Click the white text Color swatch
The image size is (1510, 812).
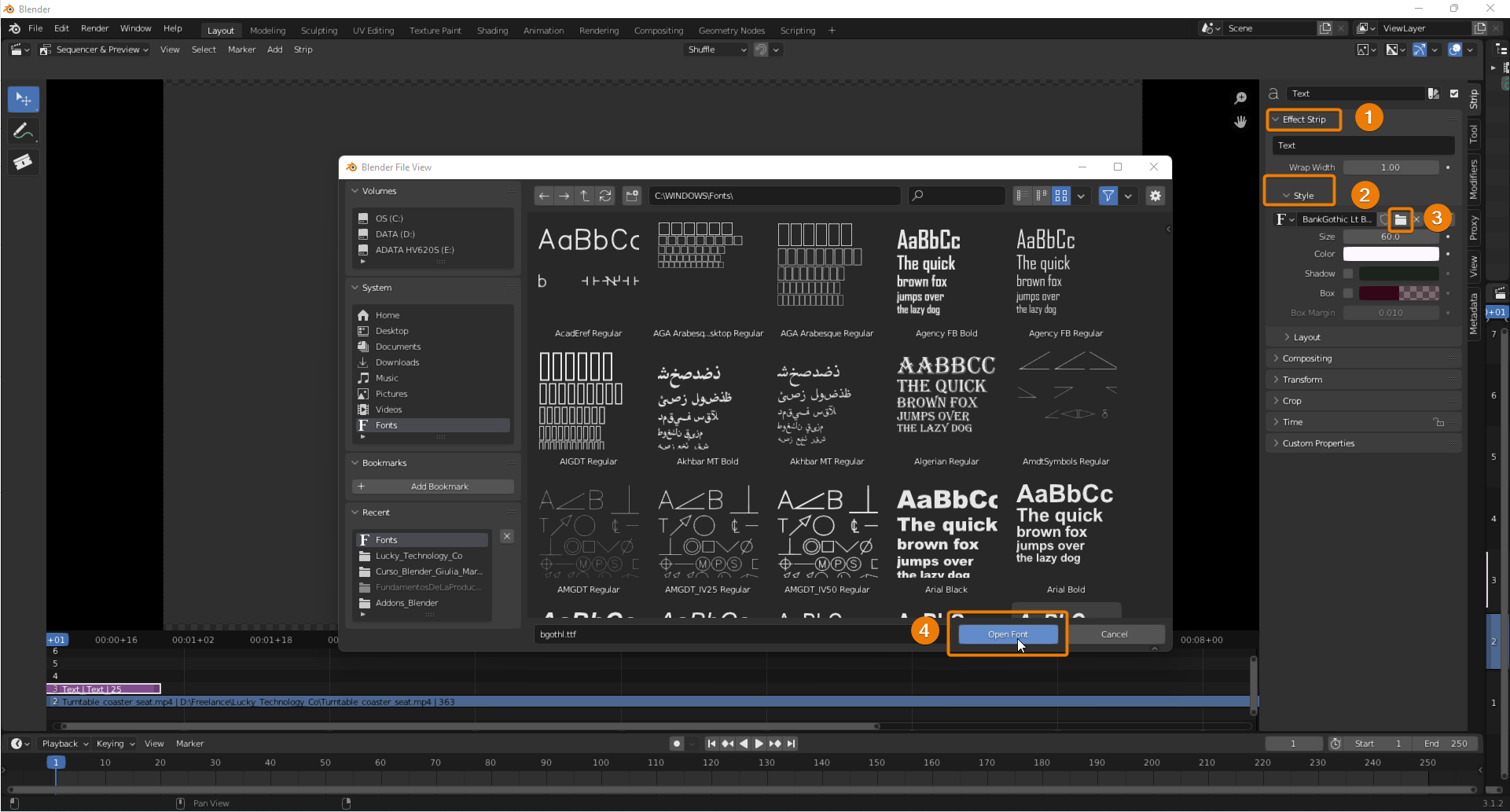coord(1391,254)
